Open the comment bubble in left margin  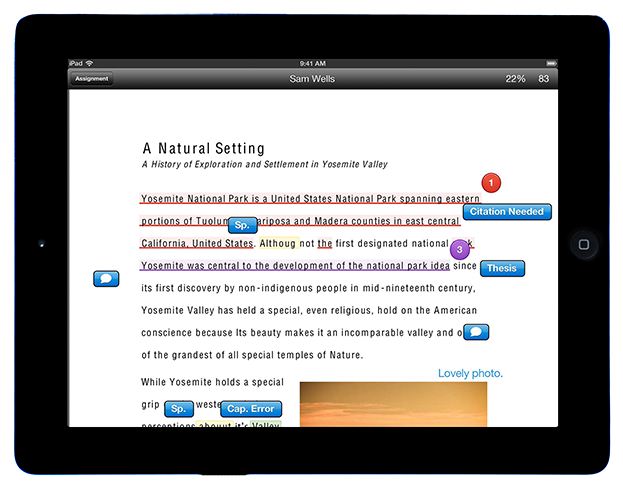click(106, 279)
